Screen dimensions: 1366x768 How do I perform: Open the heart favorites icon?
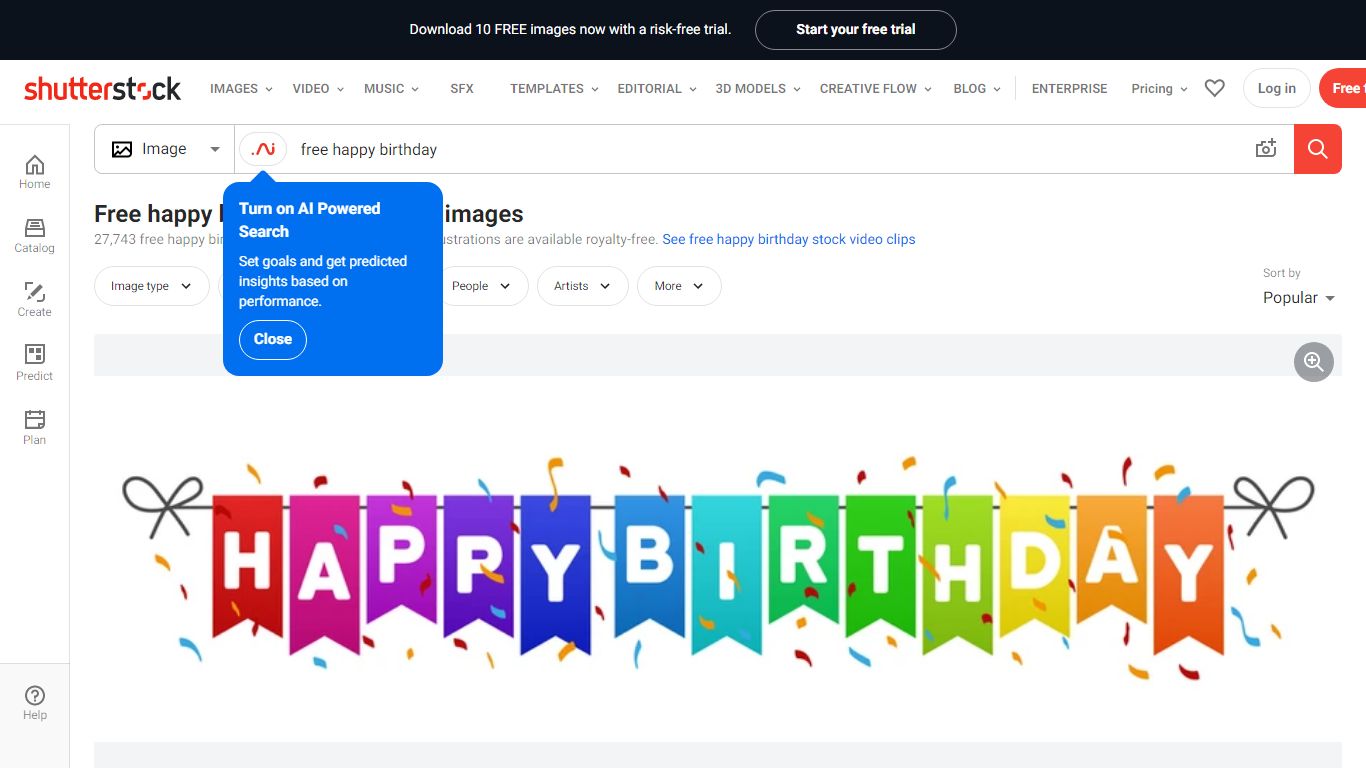coord(1214,88)
